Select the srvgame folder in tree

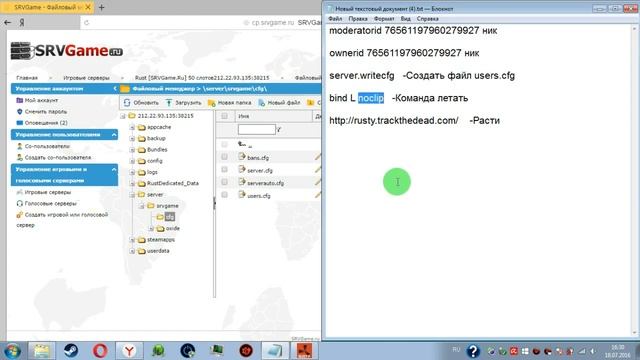pos(167,206)
